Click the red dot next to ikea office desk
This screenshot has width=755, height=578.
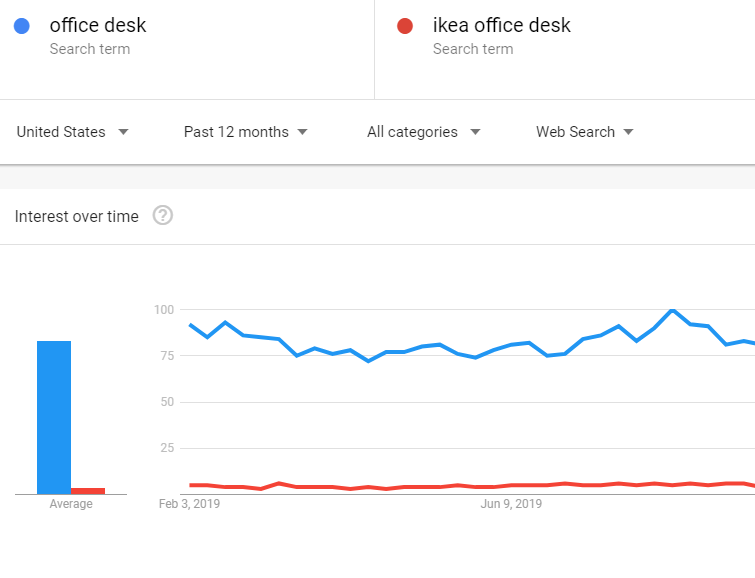coord(405,26)
